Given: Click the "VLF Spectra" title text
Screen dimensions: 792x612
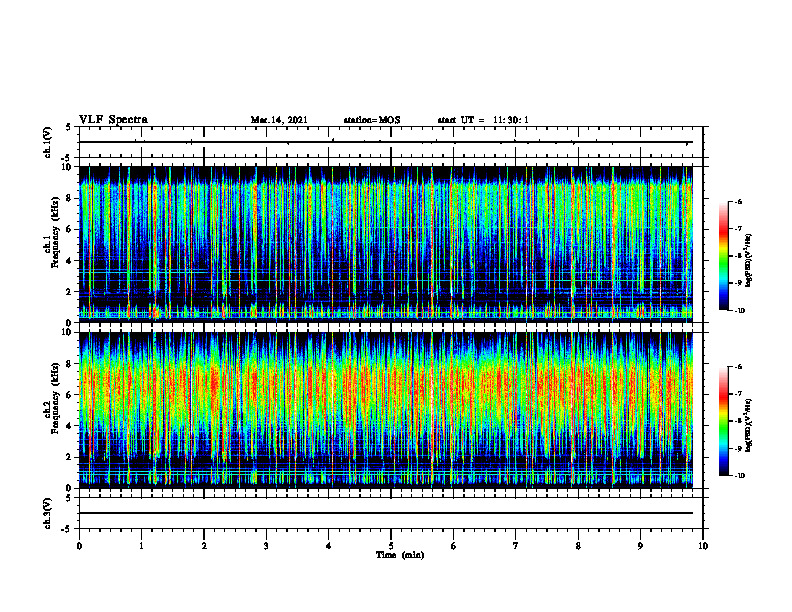Looking at the screenshot, I should pyautogui.click(x=113, y=119).
